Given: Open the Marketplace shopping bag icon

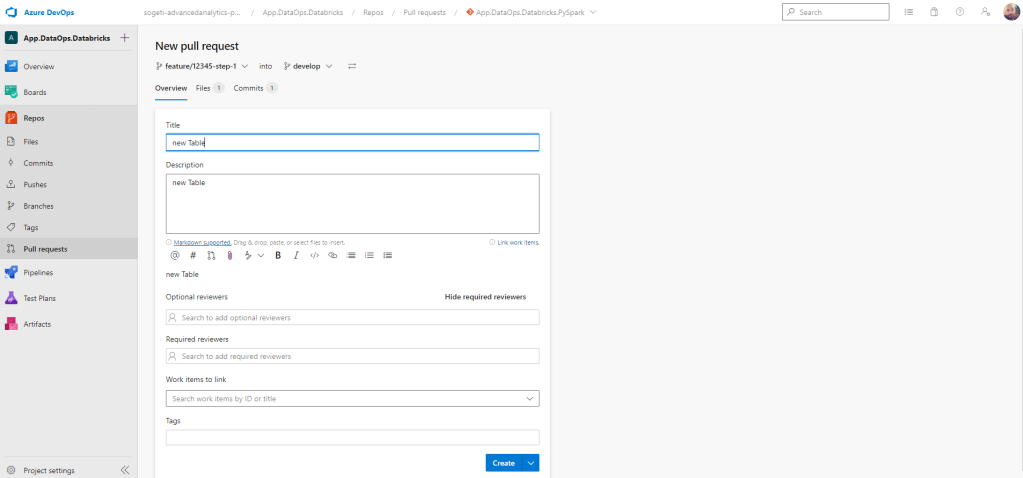Looking at the screenshot, I should [934, 12].
